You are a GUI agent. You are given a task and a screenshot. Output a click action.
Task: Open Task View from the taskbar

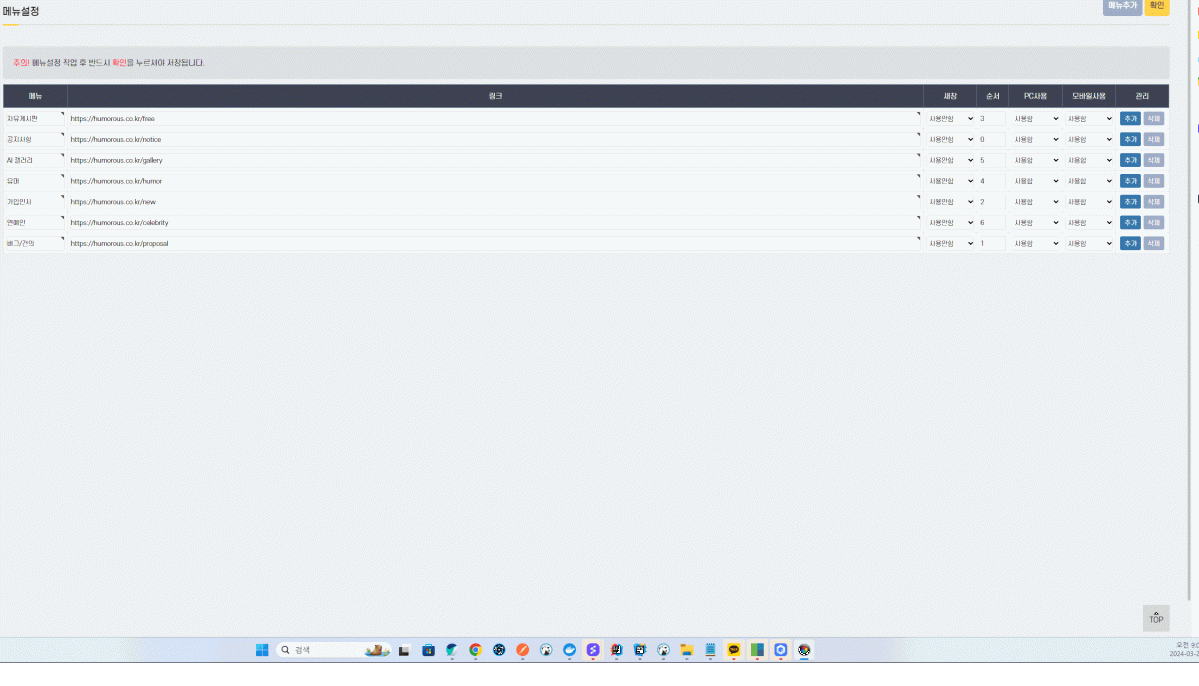click(x=404, y=650)
